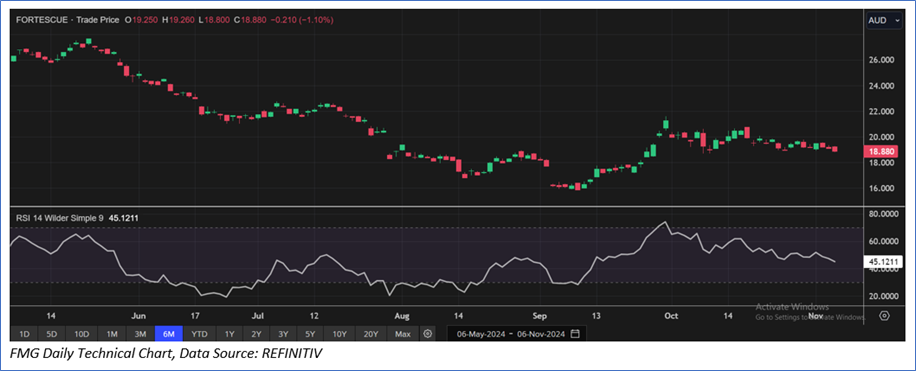Click the Sep label on time axis

click(540, 316)
